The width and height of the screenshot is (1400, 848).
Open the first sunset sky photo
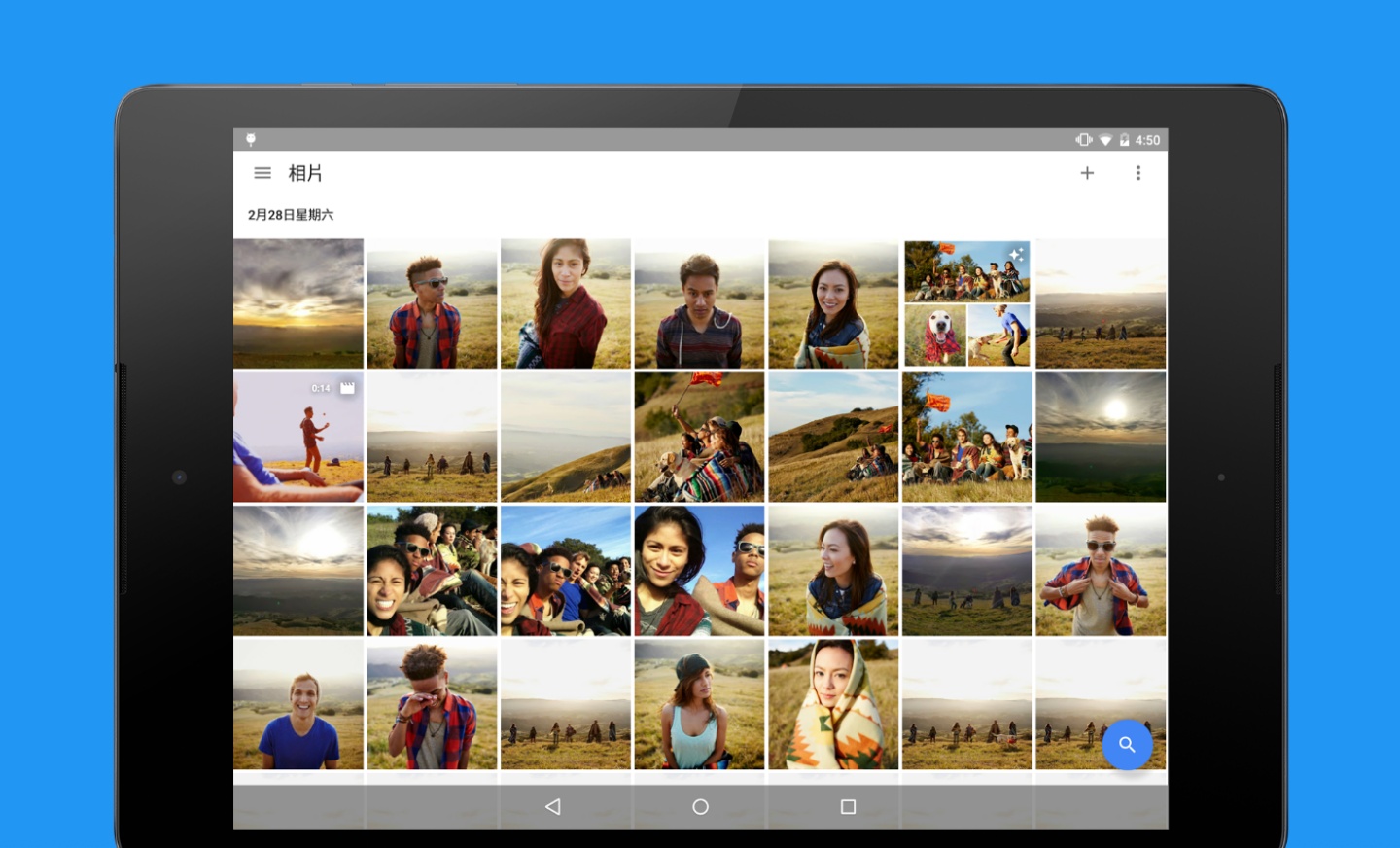pos(298,303)
